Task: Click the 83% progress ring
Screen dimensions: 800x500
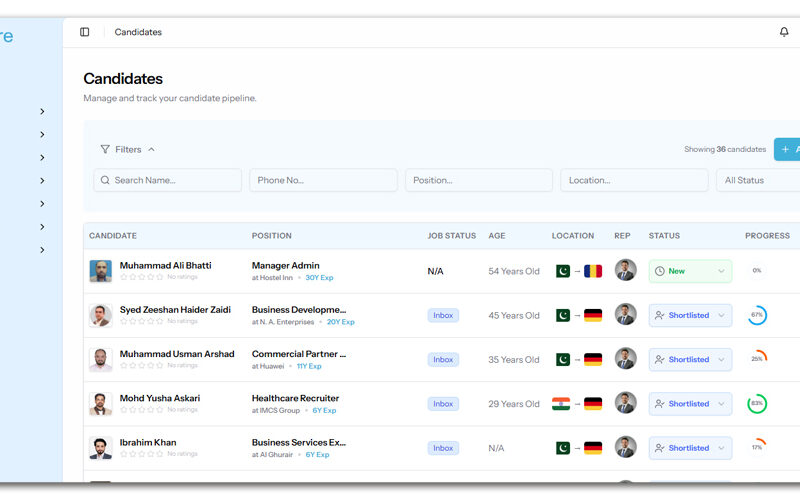Action: (757, 404)
